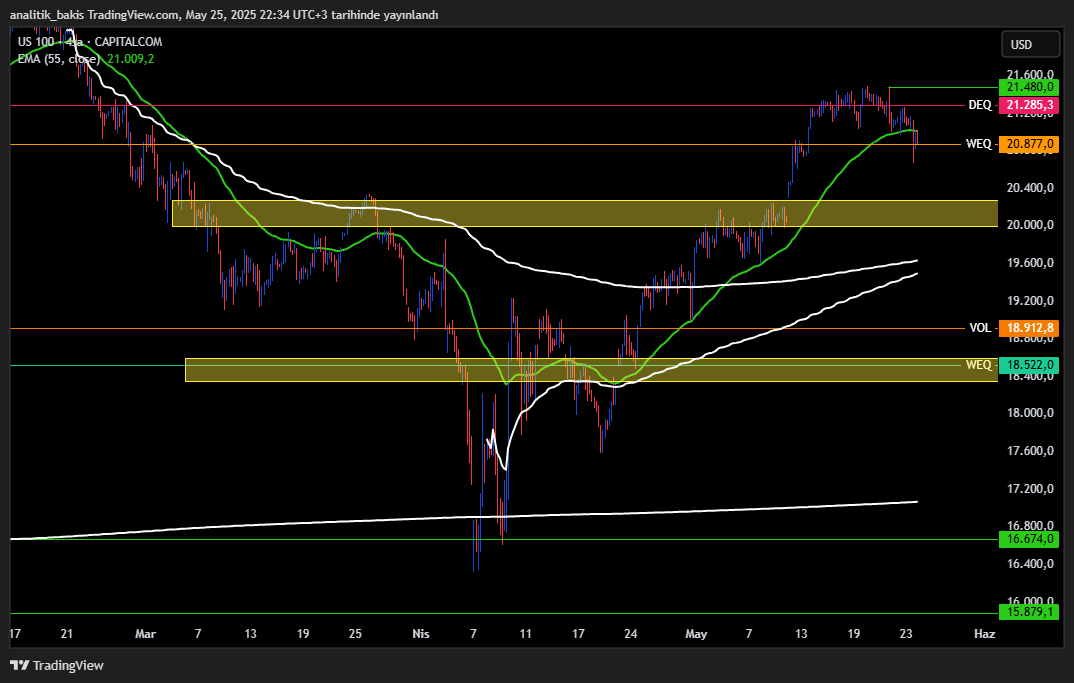Click the May label on time axis
The image size is (1074, 683).
(696, 634)
